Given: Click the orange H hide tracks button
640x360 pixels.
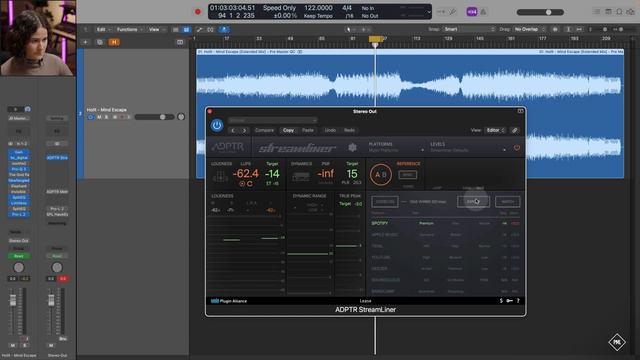Looking at the screenshot, I should (114, 42).
